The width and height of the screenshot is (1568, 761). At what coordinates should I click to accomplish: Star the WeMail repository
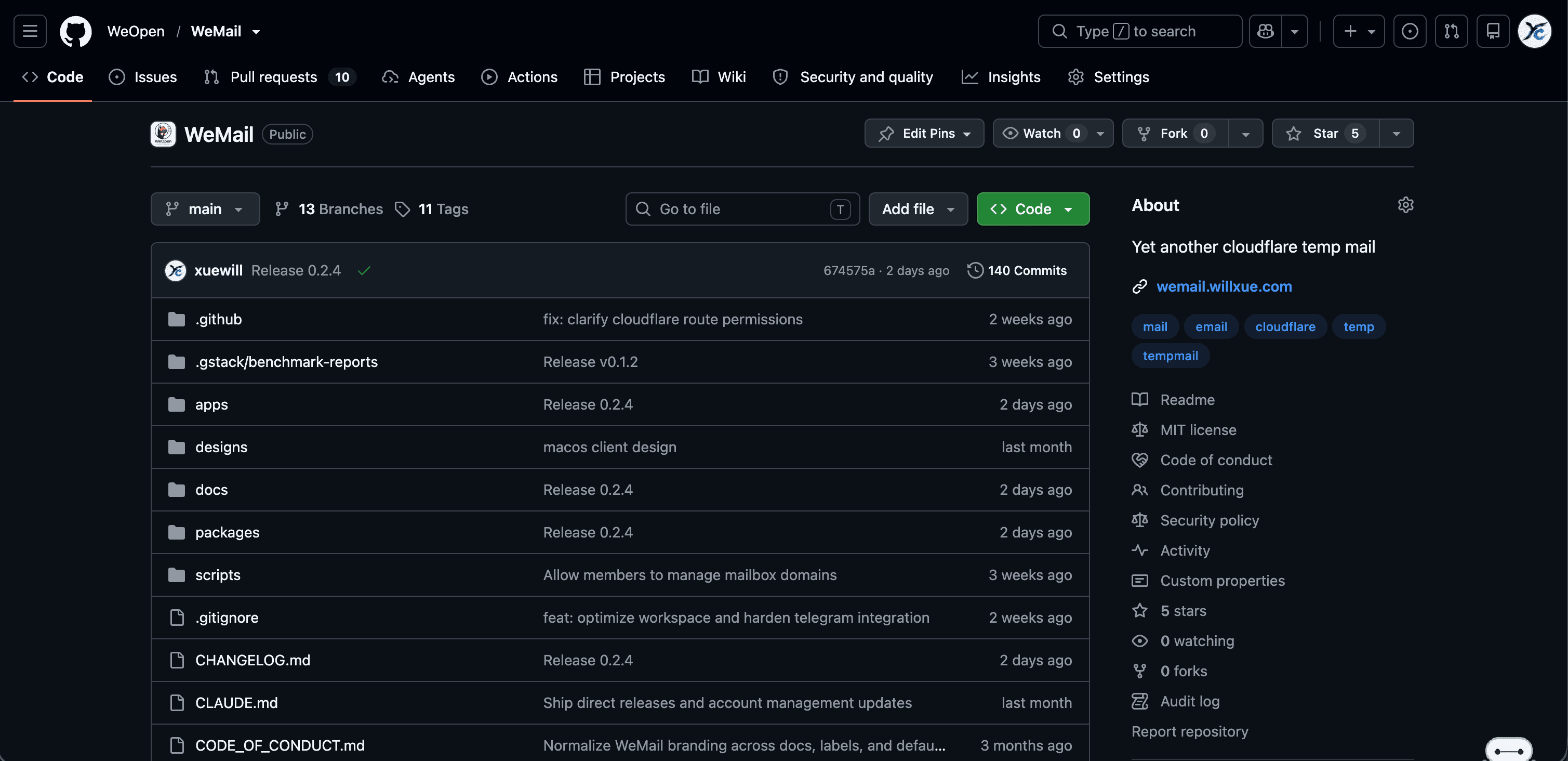pyautogui.click(x=1325, y=133)
